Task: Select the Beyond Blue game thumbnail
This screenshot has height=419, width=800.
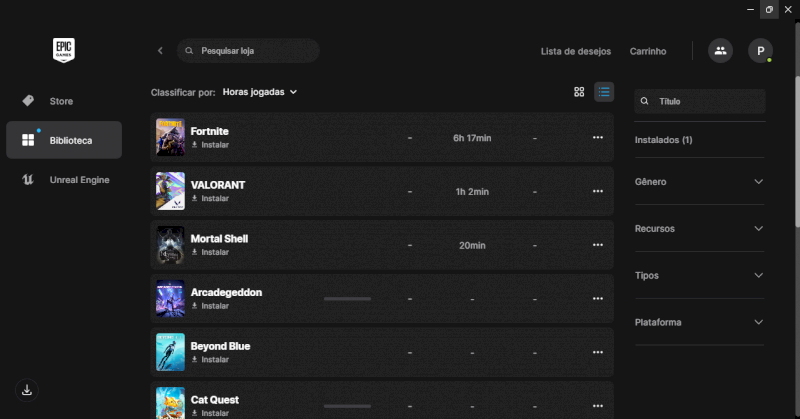Action: [x=170, y=352]
